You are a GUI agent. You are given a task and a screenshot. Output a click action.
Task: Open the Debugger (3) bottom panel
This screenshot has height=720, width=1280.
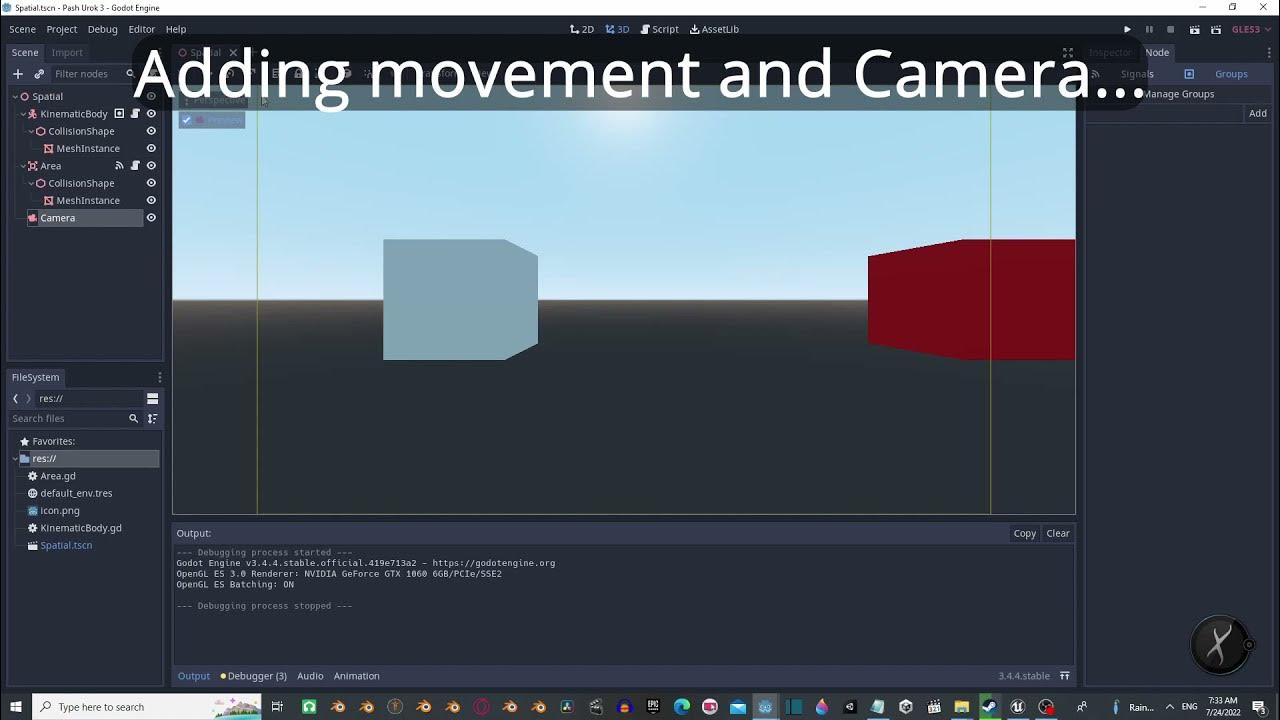click(x=254, y=676)
